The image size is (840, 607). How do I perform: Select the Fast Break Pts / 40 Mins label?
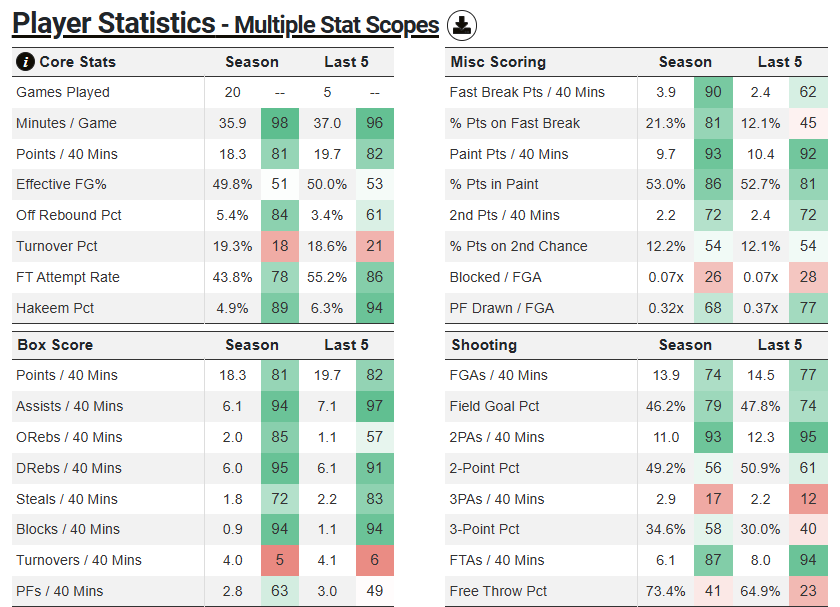tap(527, 92)
